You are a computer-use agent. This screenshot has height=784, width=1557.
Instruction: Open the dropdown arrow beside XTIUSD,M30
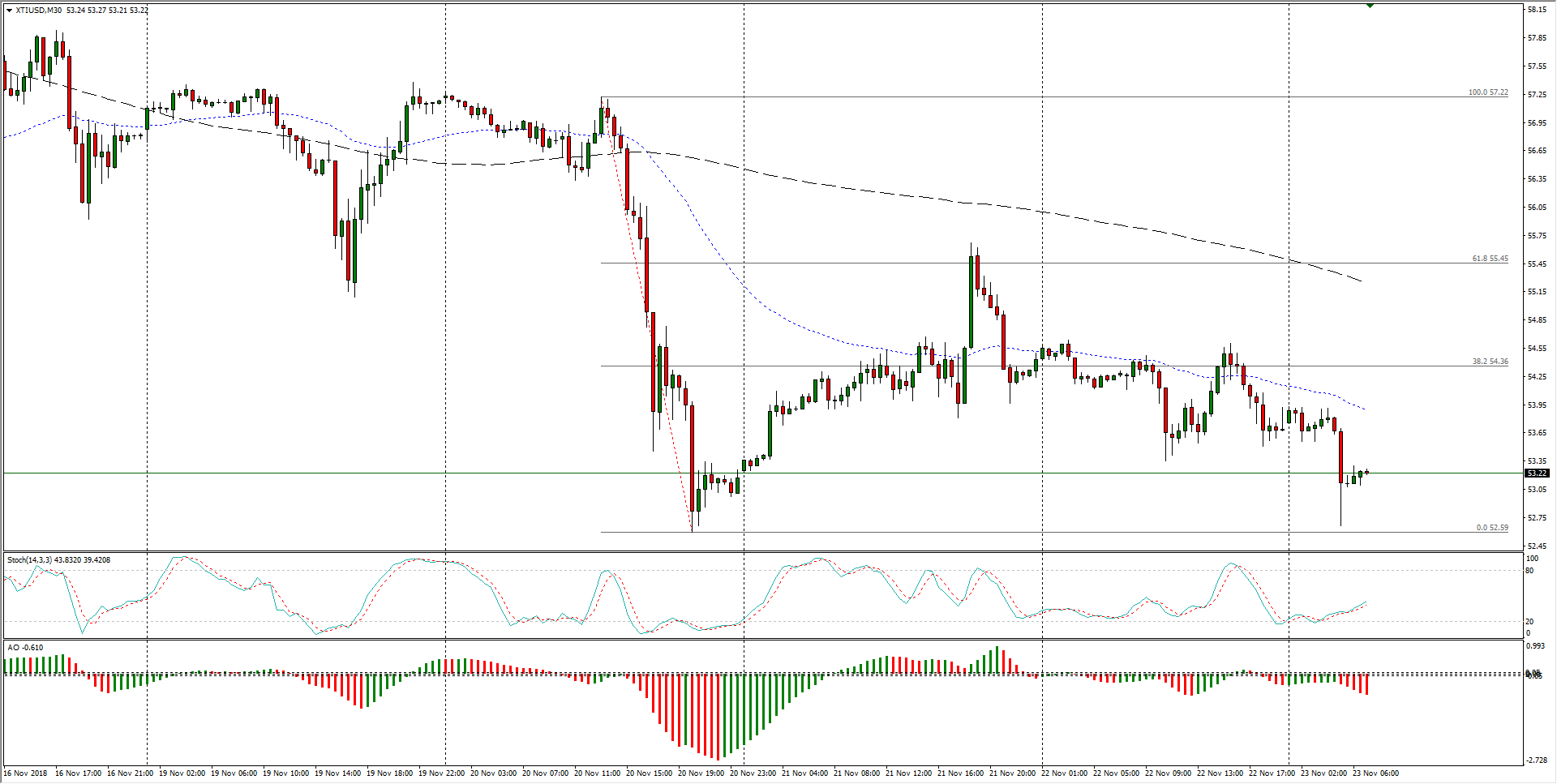9,11
